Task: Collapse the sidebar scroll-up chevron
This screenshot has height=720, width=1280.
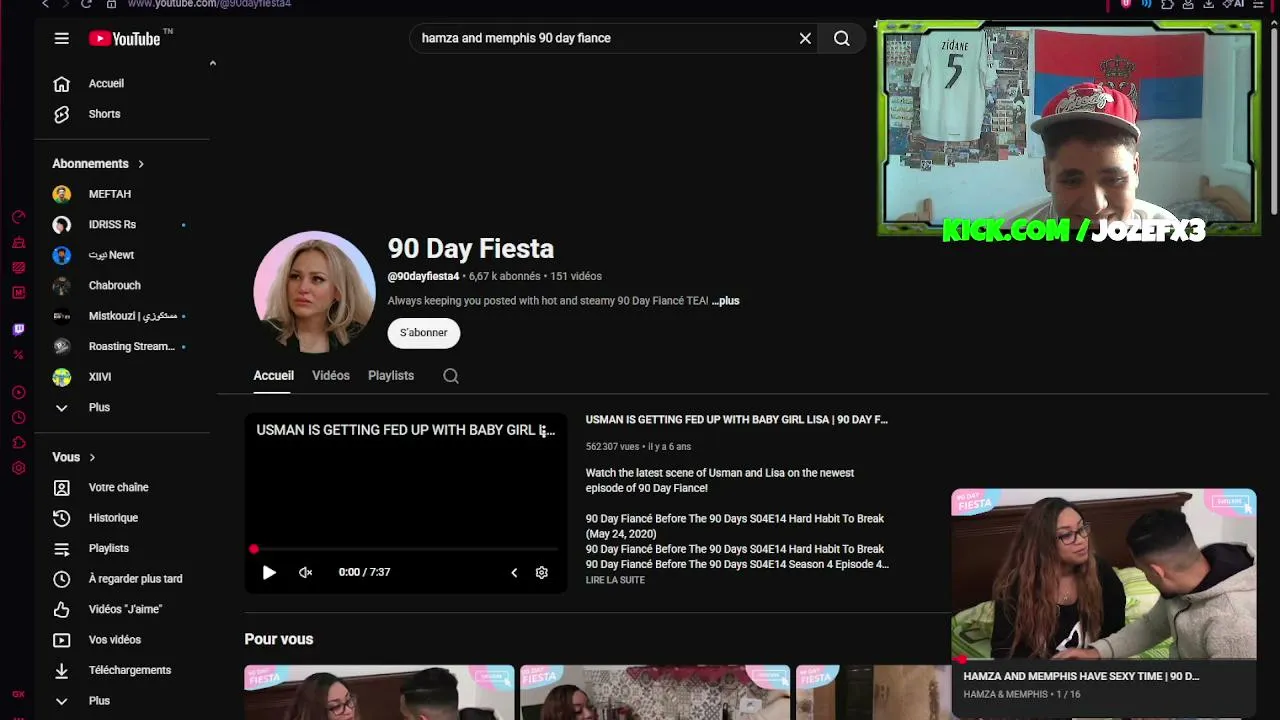Action: tap(212, 63)
